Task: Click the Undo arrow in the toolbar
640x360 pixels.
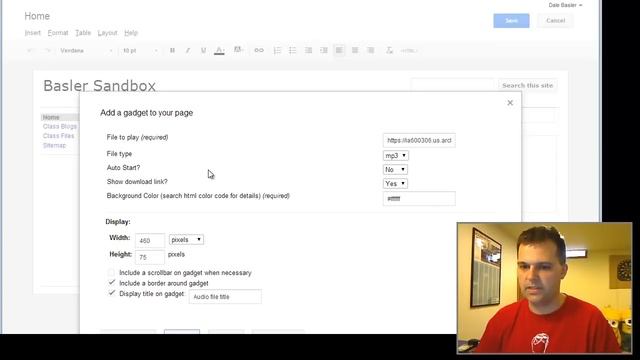Action: pyautogui.click(x=30, y=51)
